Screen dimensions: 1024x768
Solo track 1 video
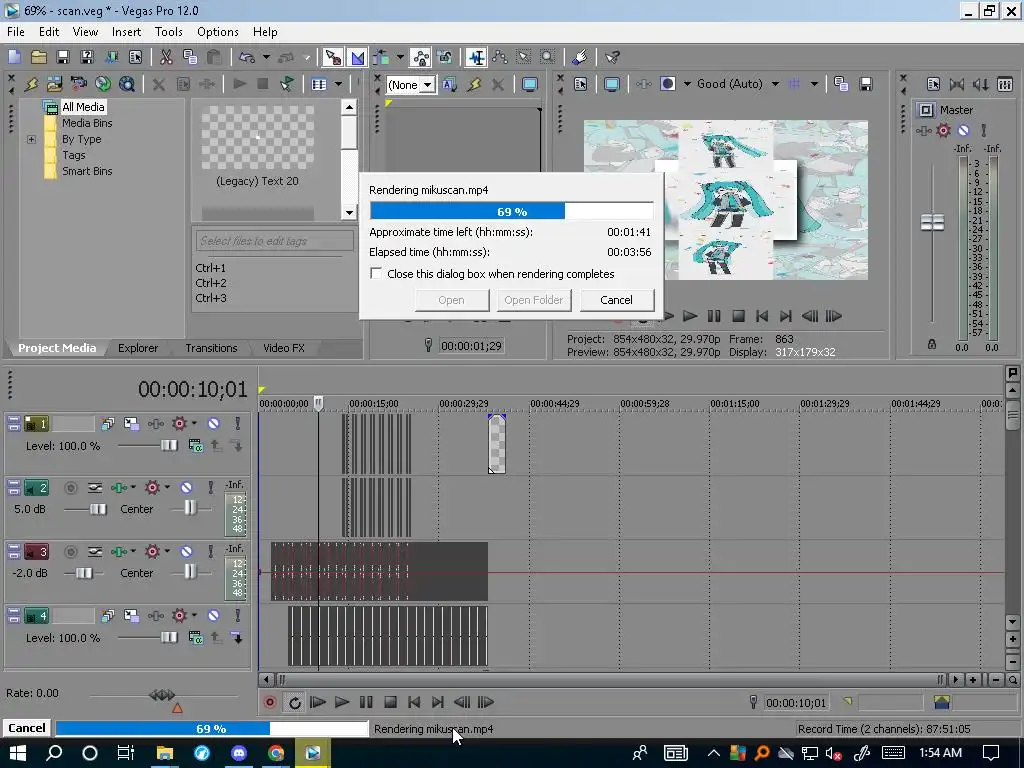(x=237, y=423)
